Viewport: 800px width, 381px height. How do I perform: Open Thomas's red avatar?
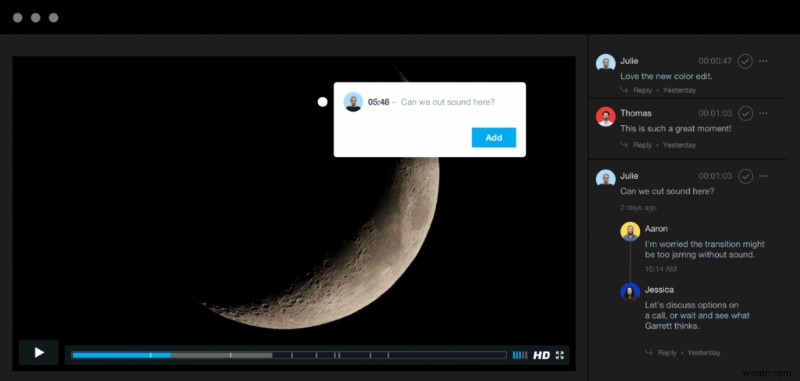pyautogui.click(x=606, y=116)
